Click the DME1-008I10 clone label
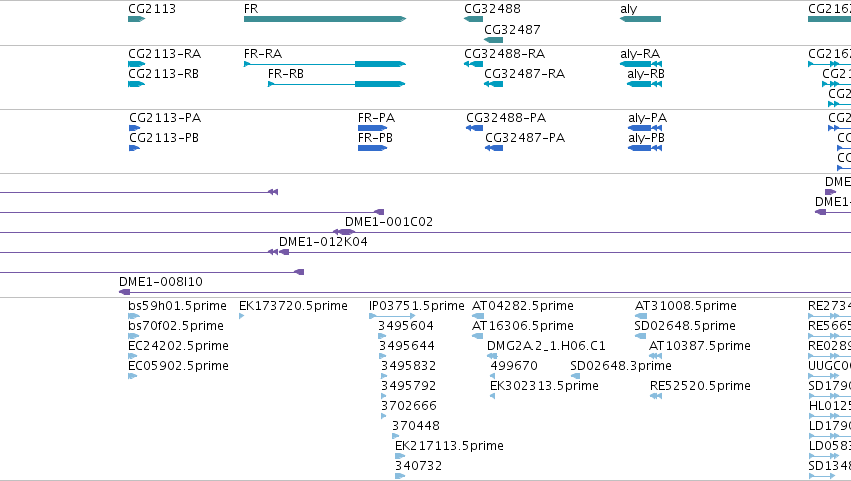 (161, 282)
